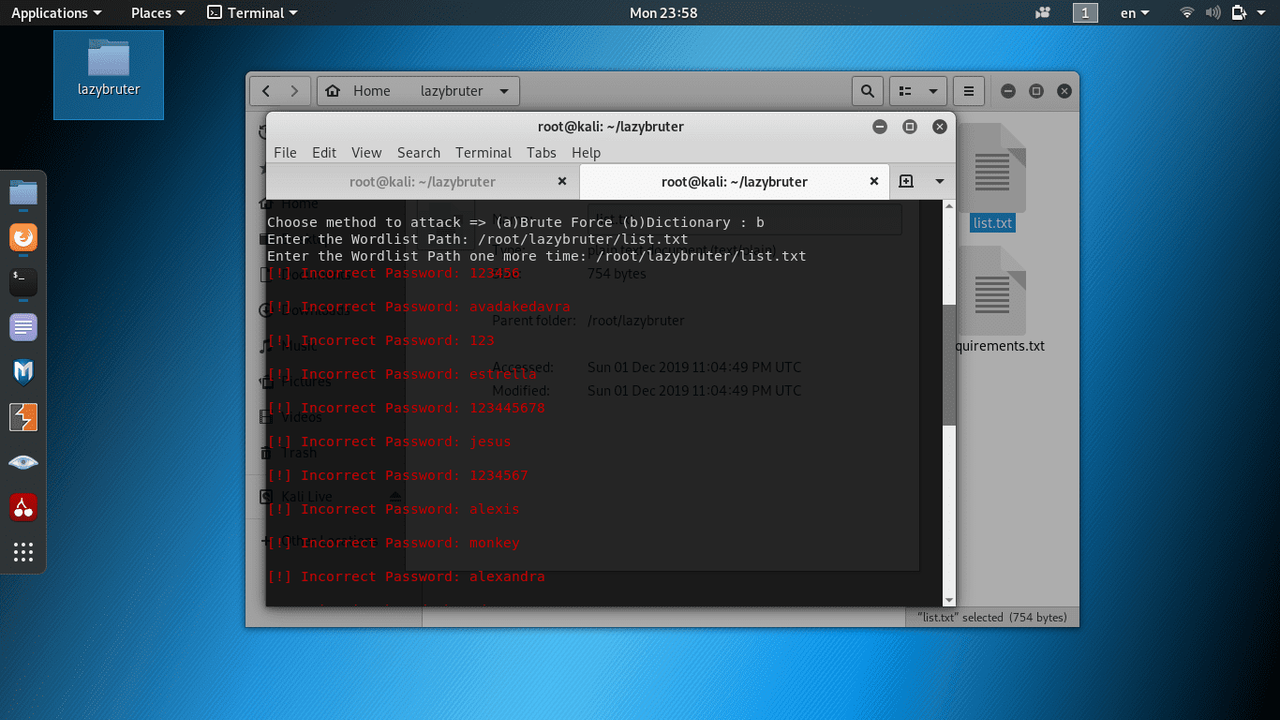Open the view options dropdown in Files
Image resolution: width=1280 pixels, height=720 pixels.
click(933, 91)
